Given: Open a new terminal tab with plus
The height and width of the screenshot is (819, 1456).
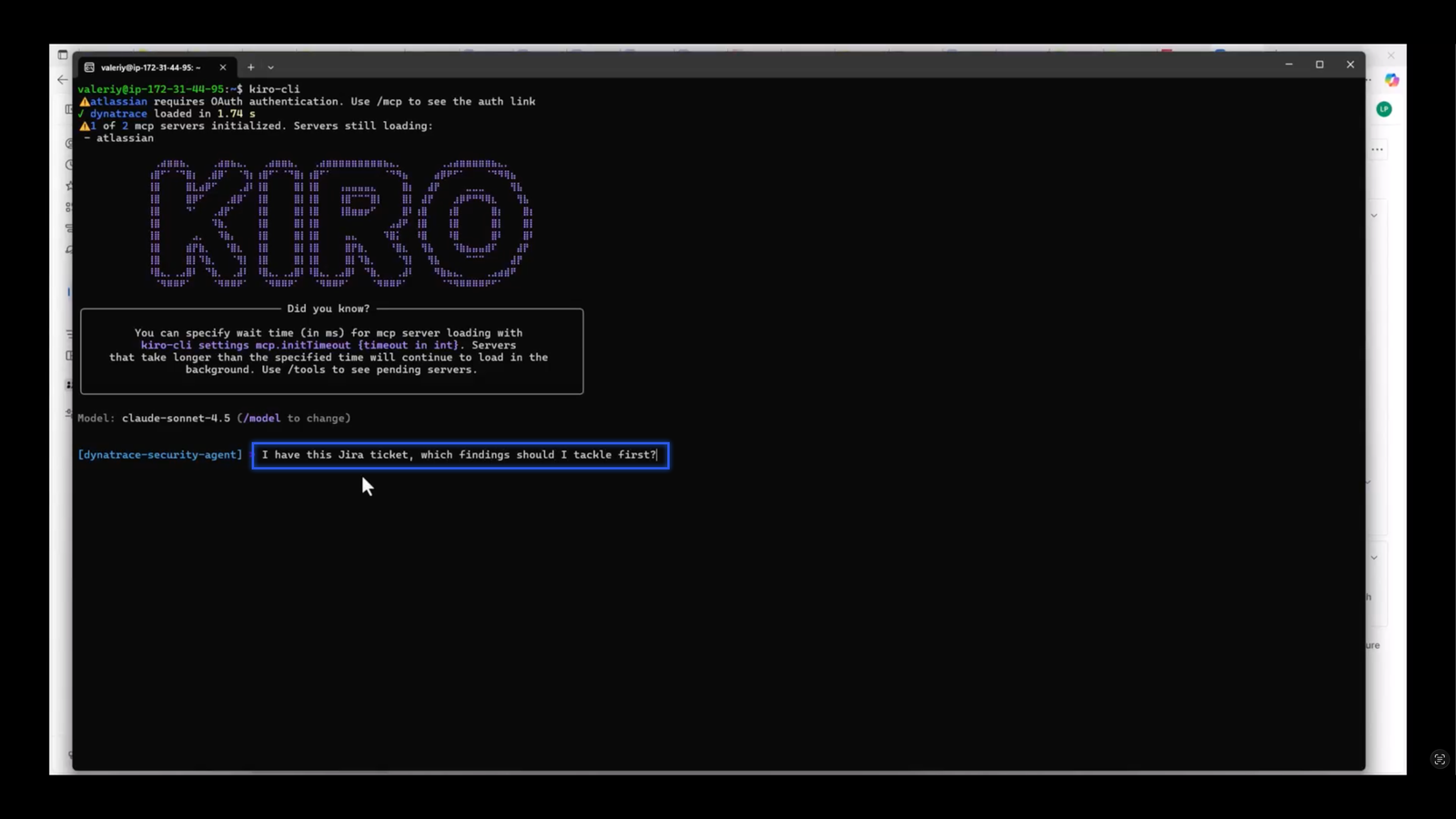Looking at the screenshot, I should [251, 67].
